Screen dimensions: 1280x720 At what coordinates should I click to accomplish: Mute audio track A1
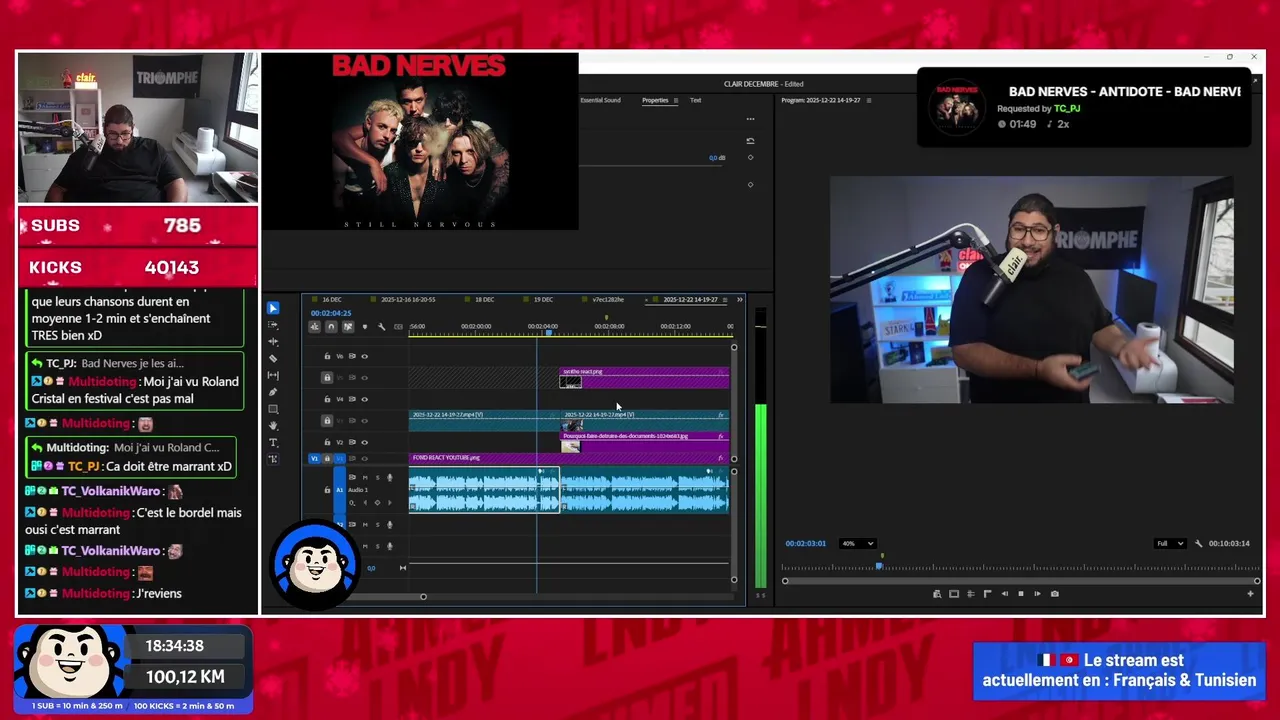pyautogui.click(x=365, y=478)
